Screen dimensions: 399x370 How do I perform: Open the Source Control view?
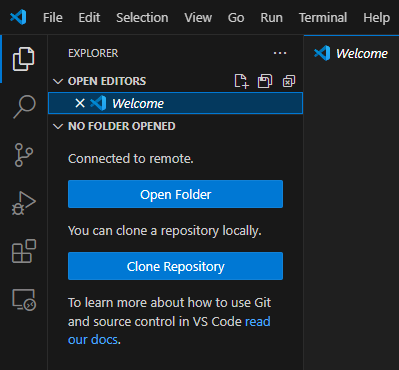tap(24, 155)
